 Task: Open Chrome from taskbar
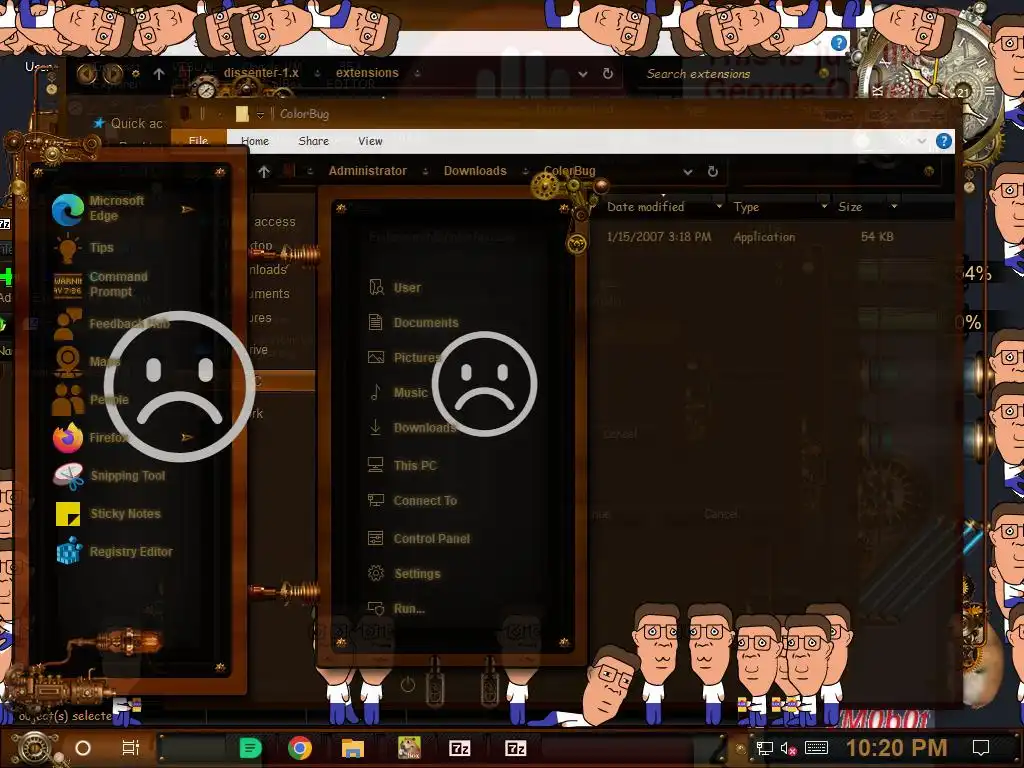[x=300, y=748]
